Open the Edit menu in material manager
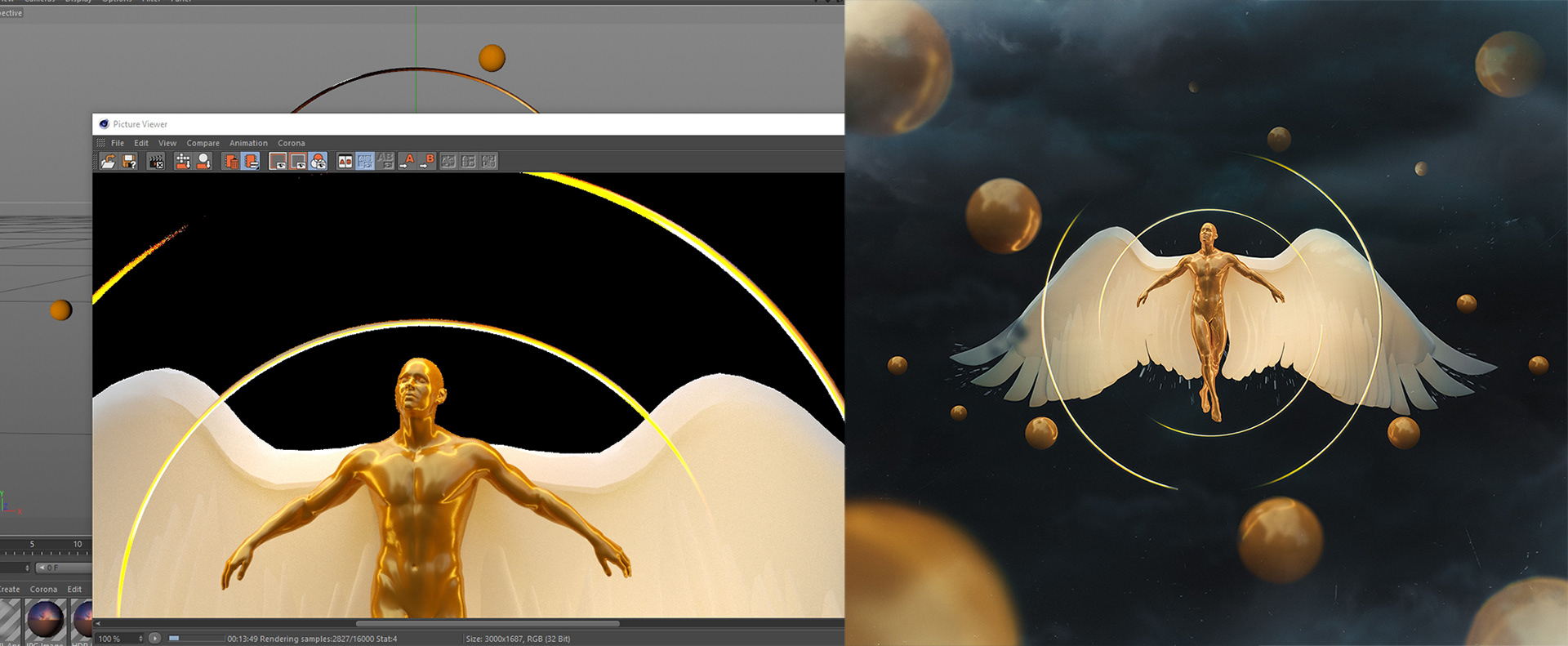Viewport: 1568px width, 646px height. pyautogui.click(x=74, y=590)
